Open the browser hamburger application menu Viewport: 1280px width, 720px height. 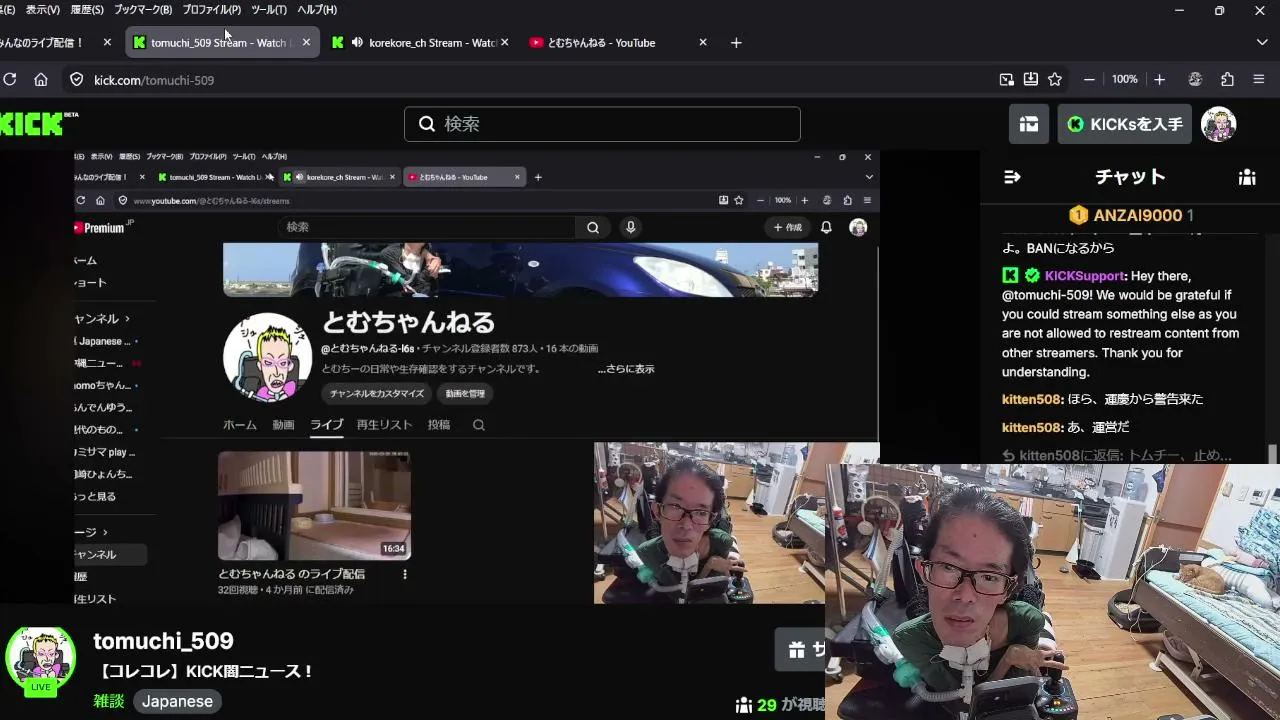click(x=1259, y=79)
